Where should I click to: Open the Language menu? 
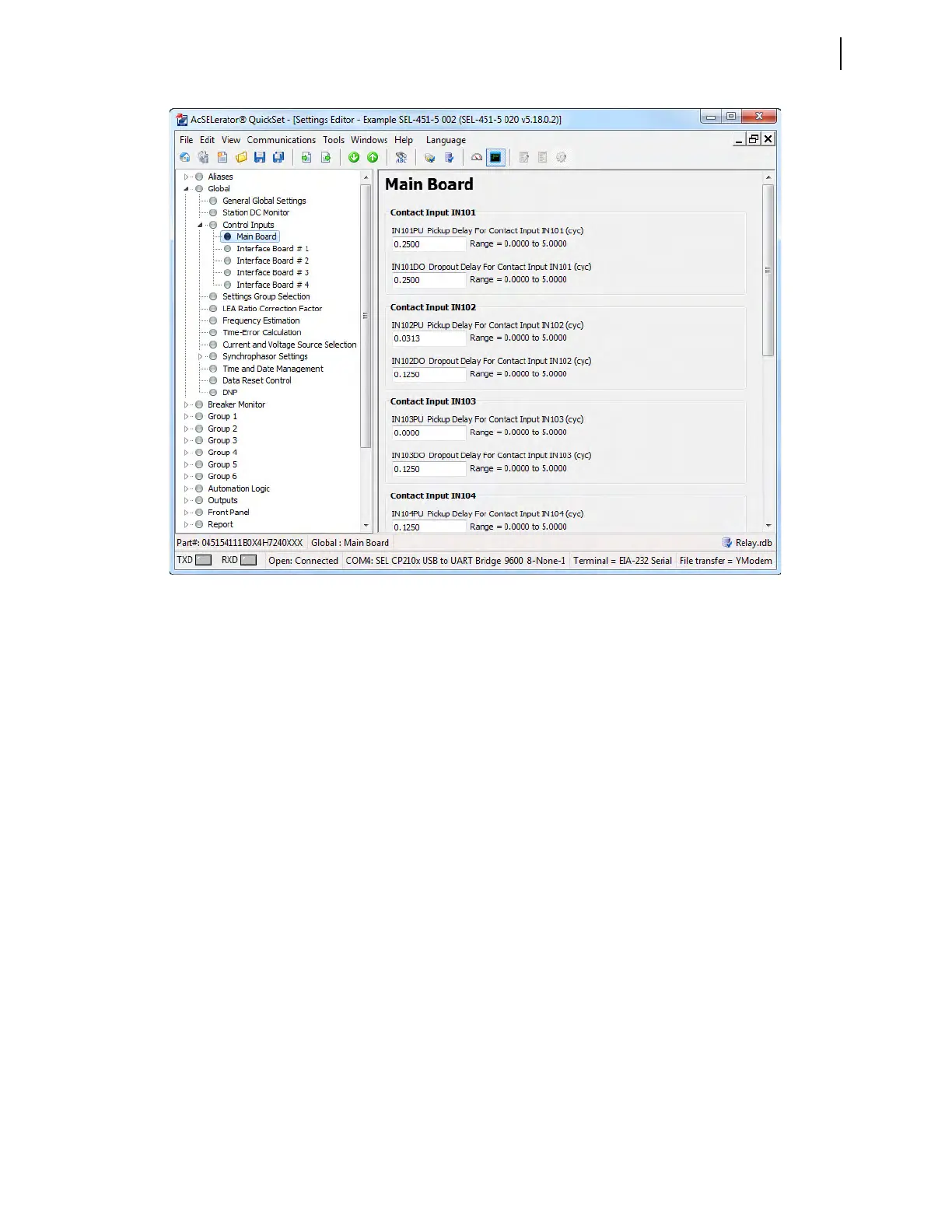(446, 140)
